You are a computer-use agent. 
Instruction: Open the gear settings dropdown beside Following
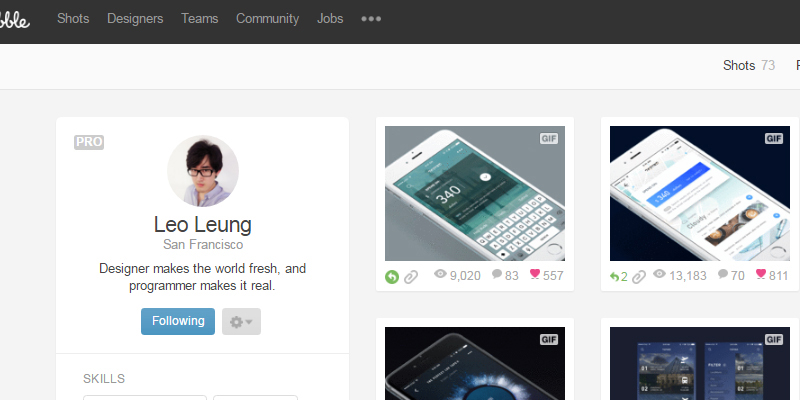[x=241, y=321]
